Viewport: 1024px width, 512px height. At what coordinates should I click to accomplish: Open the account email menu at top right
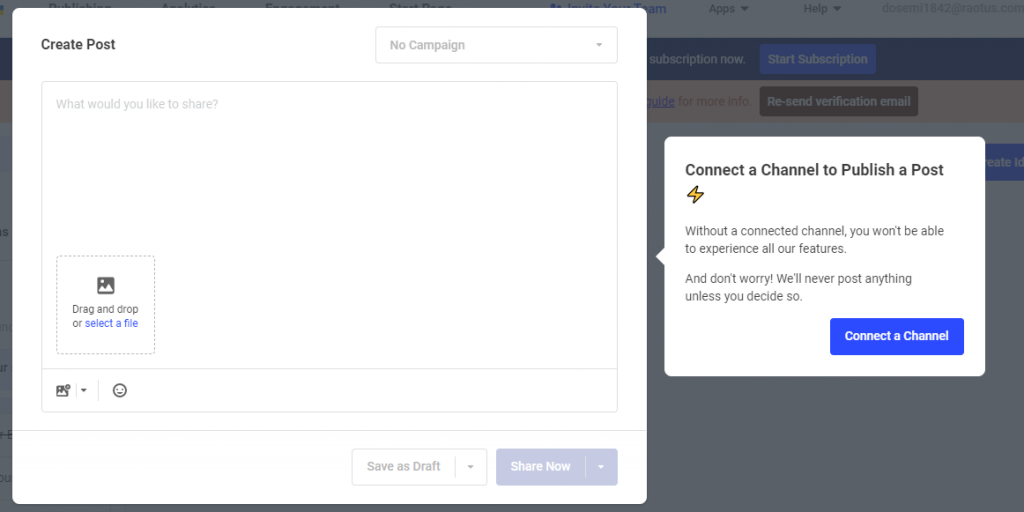(x=952, y=8)
